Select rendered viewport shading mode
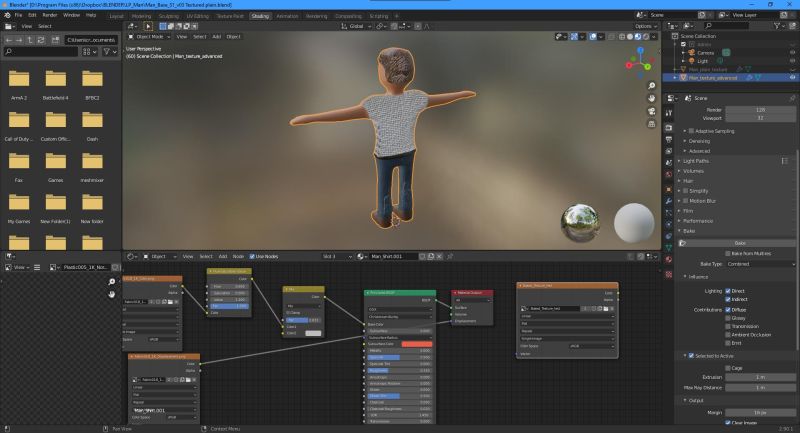Viewport: 800px width, 433px height. click(646, 37)
